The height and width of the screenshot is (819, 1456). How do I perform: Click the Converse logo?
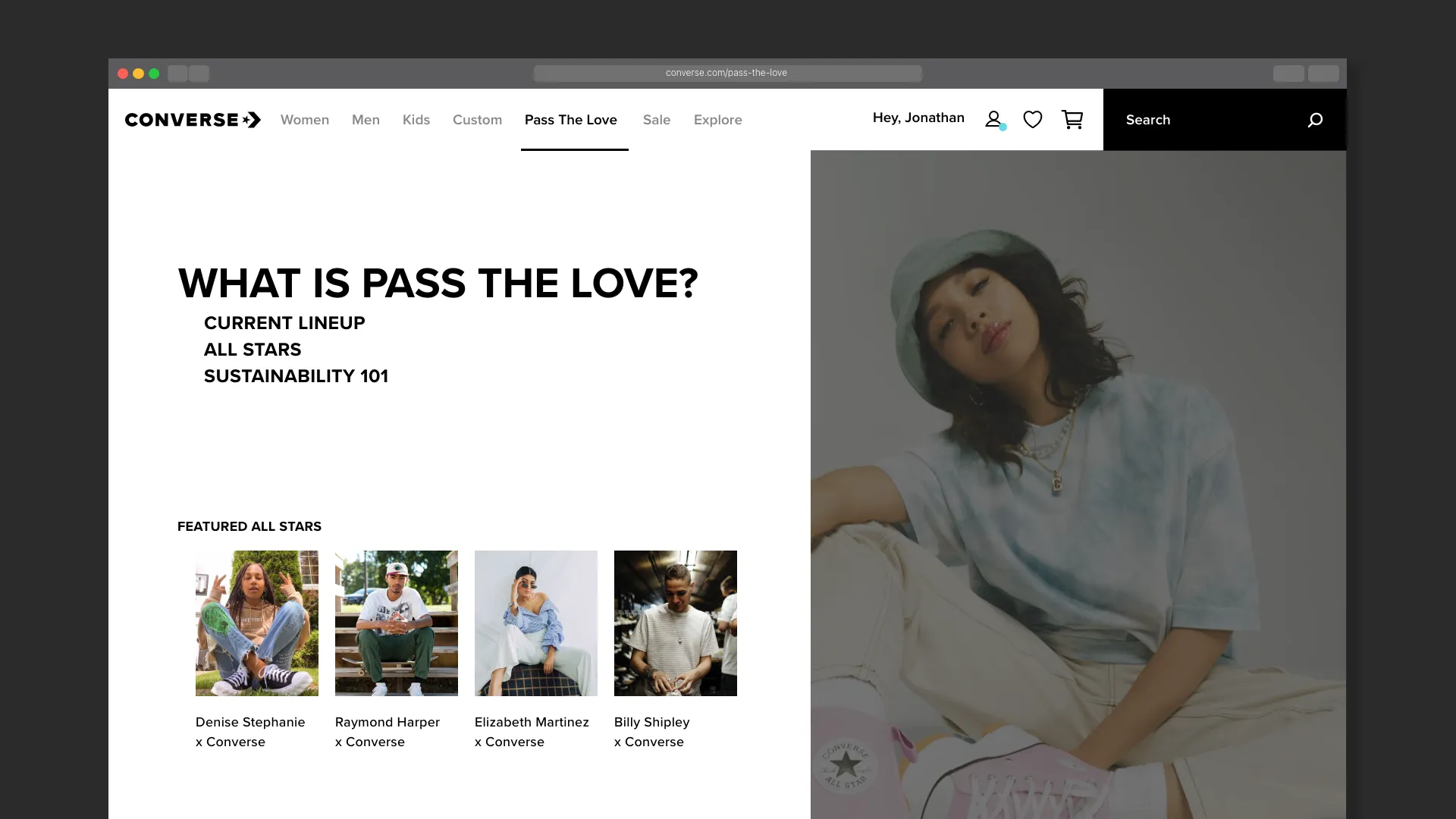[x=193, y=120]
